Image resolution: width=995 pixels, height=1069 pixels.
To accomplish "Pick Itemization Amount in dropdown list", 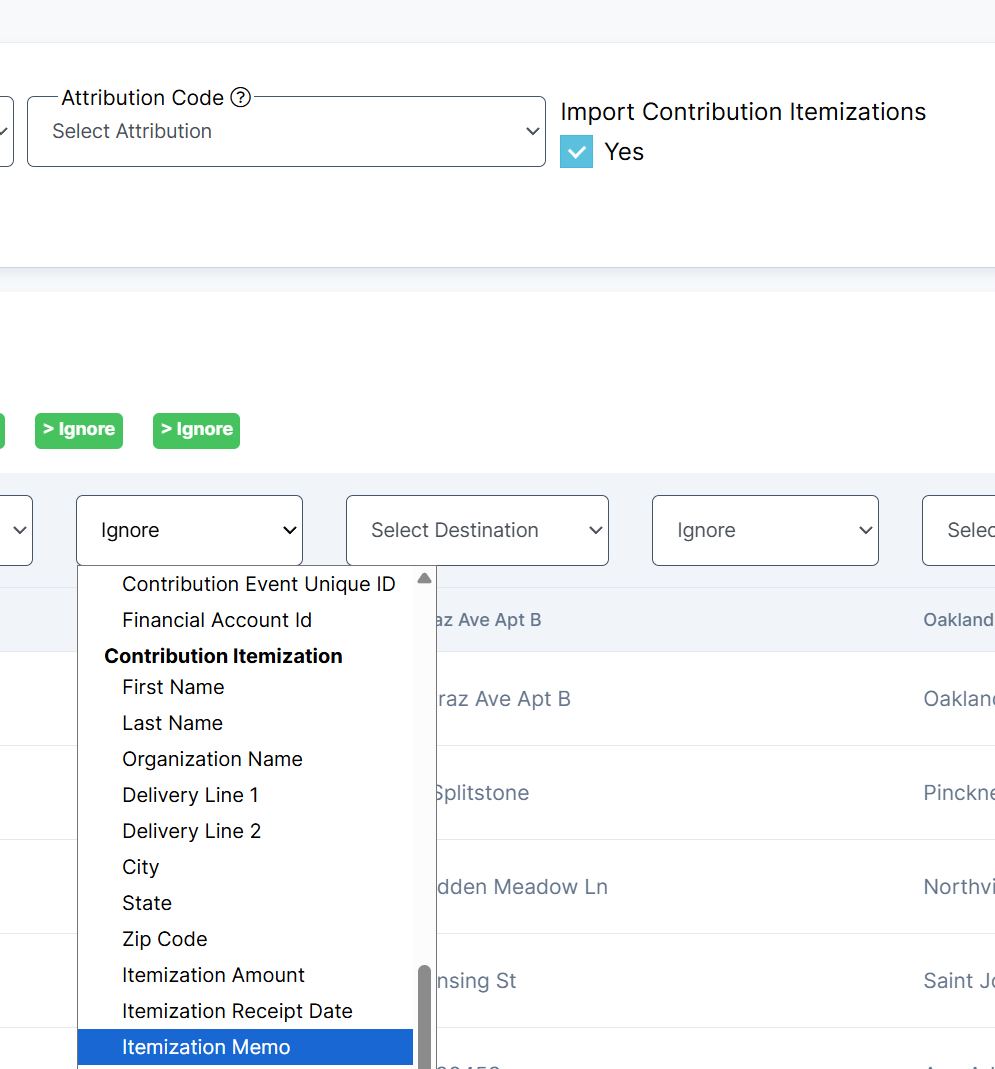I will 213,975.
